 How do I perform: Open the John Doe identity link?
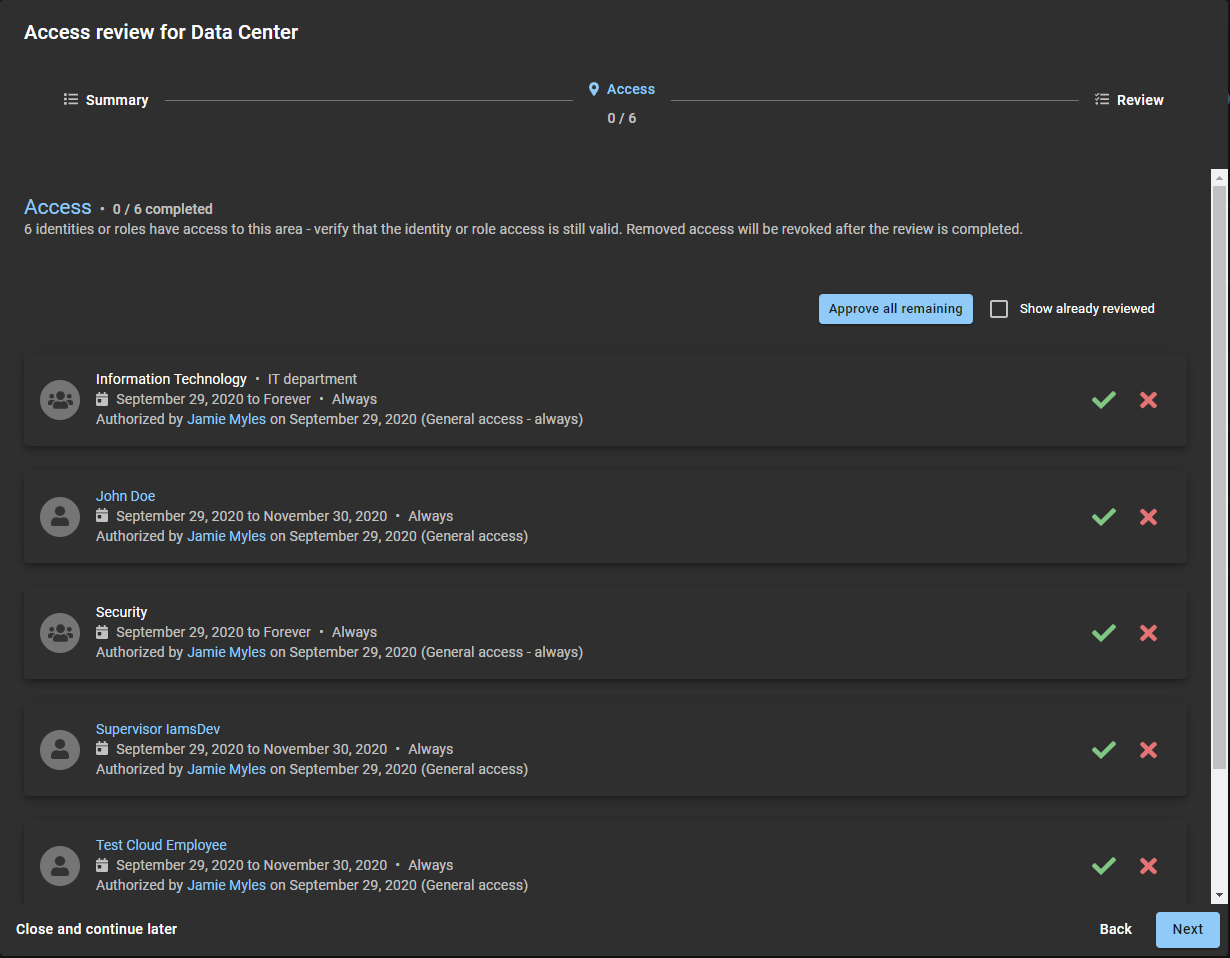(x=125, y=496)
